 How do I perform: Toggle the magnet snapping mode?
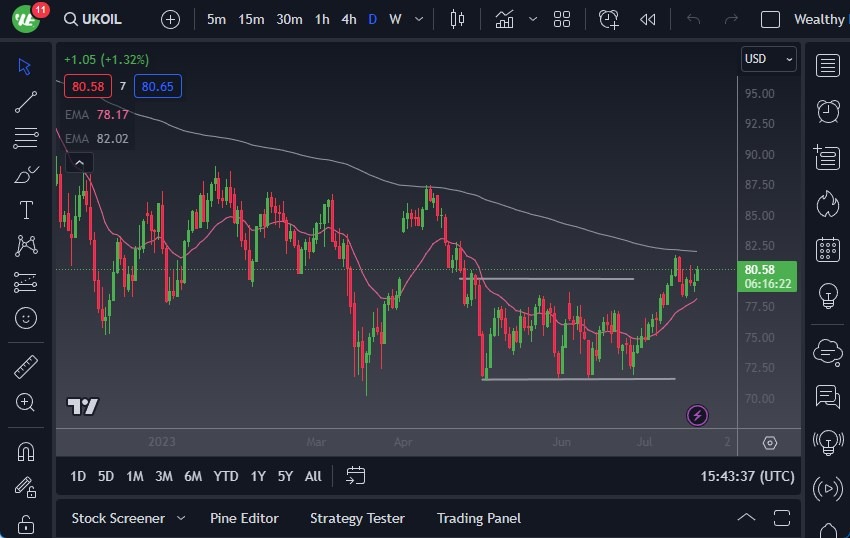coord(26,451)
